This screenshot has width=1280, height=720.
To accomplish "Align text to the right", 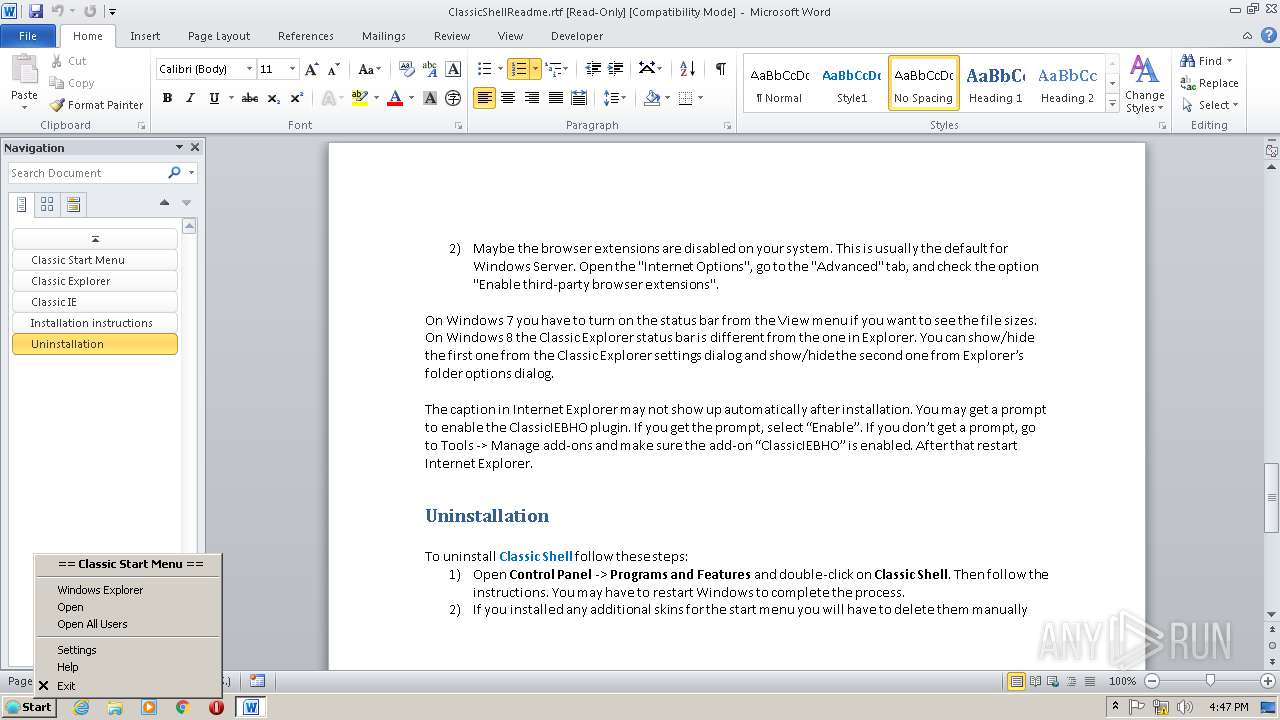I will click(532, 98).
